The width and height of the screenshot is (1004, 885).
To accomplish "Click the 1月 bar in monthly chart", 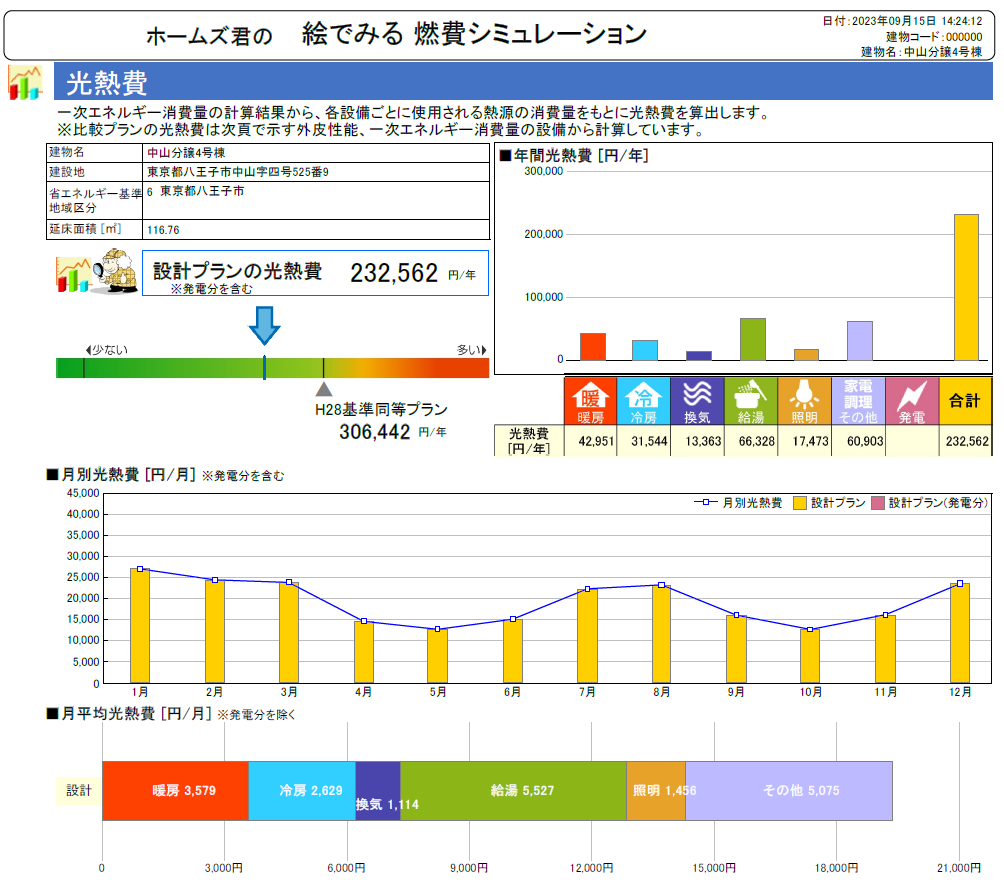I will (x=140, y=626).
